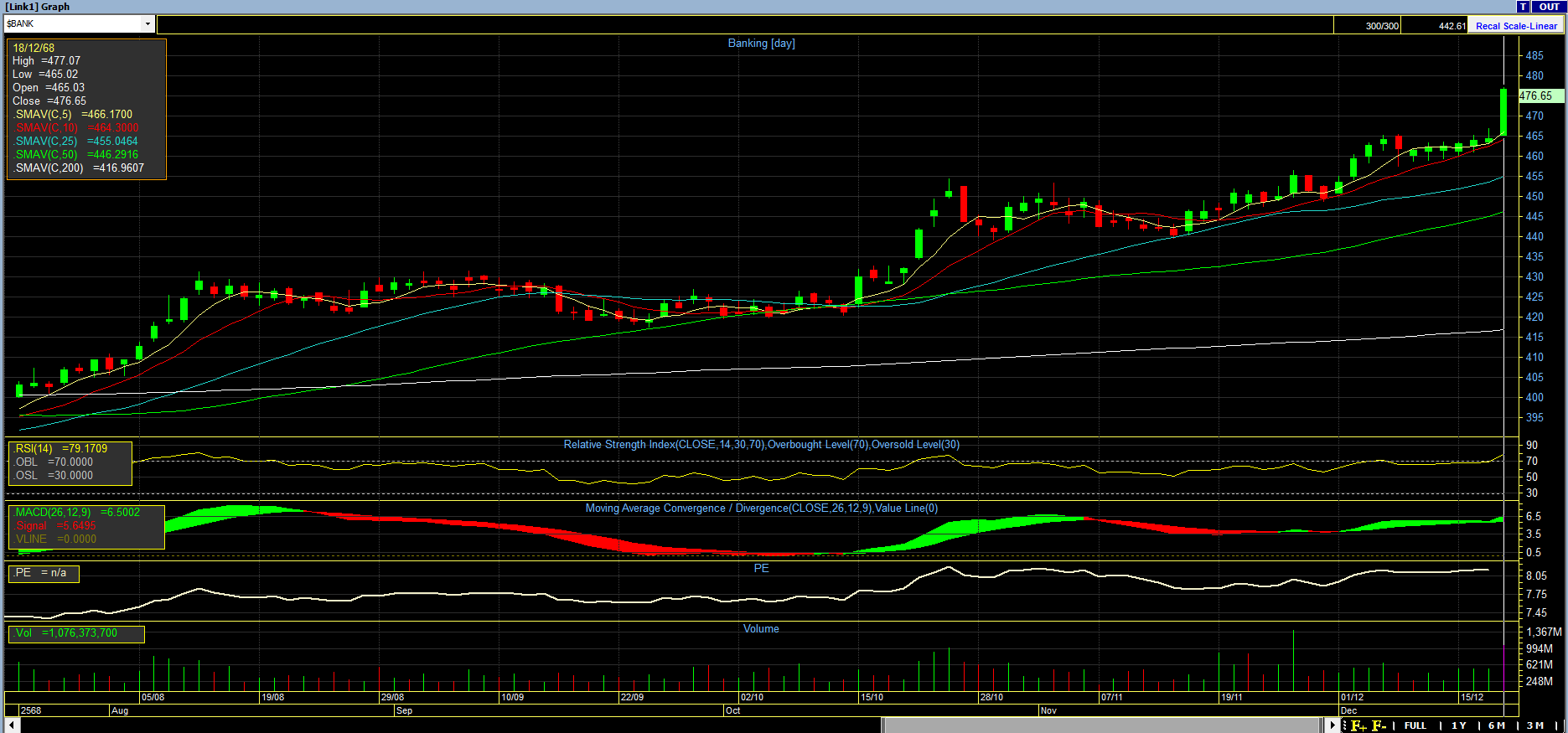Image resolution: width=1568 pixels, height=733 pixels.
Task: Click the 18/12/68 date in info box
Action: click(x=34, y=48)
